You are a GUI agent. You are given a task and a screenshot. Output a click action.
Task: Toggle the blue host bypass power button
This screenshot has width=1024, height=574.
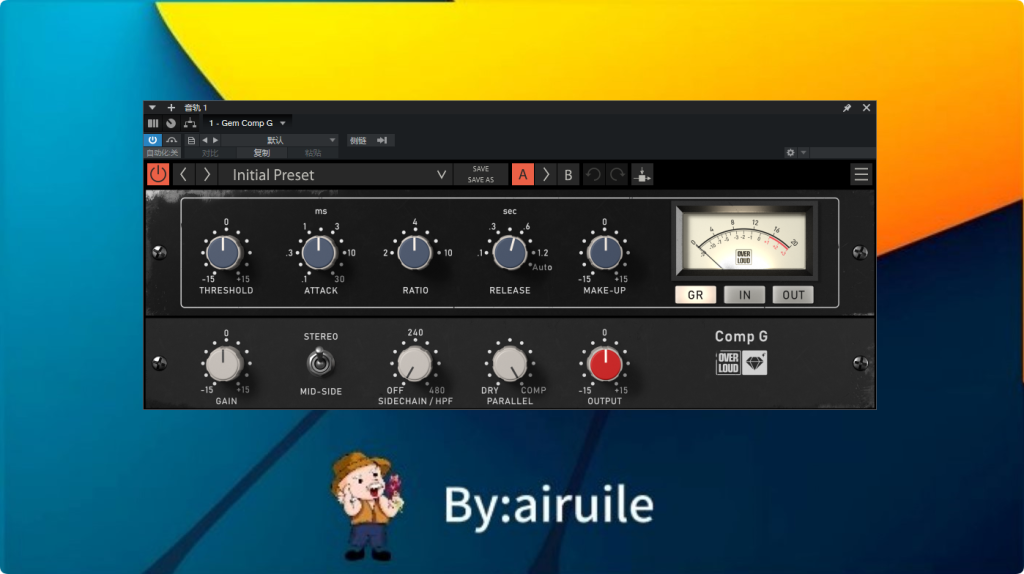click(x=152, y=140)
